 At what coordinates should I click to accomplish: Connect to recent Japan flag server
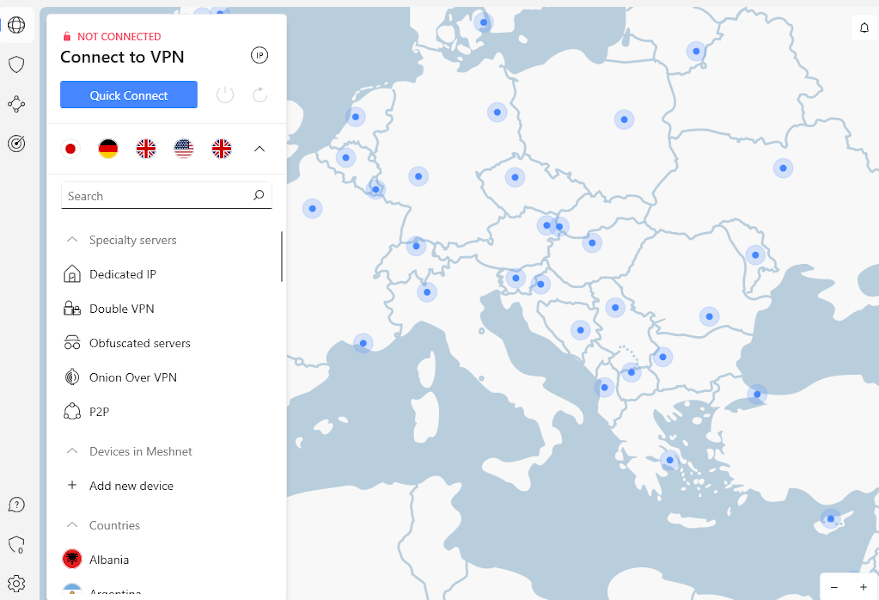click(x=70, y=149)
